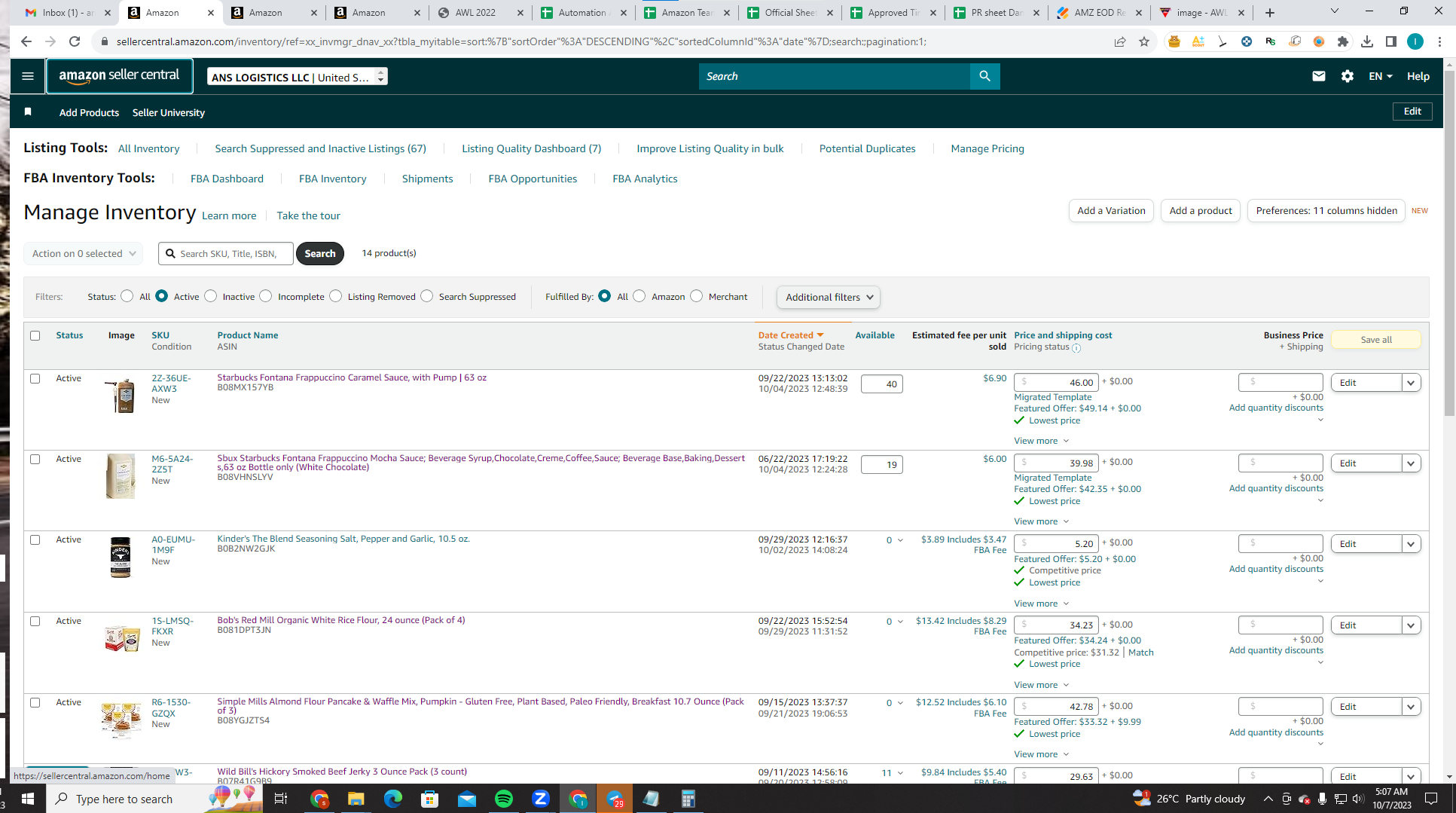Open the AMZScout browser extension
The height and width of the screenshot is (813, 1456).
coord(1198,41)
